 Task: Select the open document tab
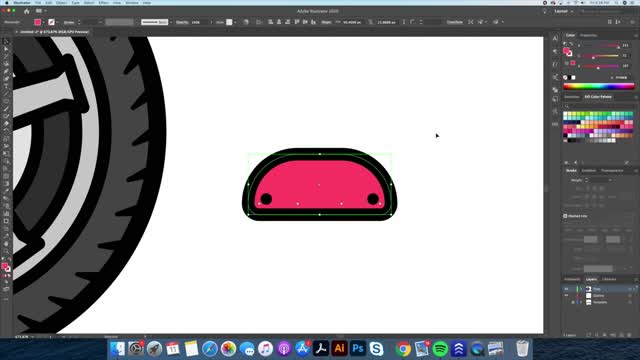click(x=54, y=32)
